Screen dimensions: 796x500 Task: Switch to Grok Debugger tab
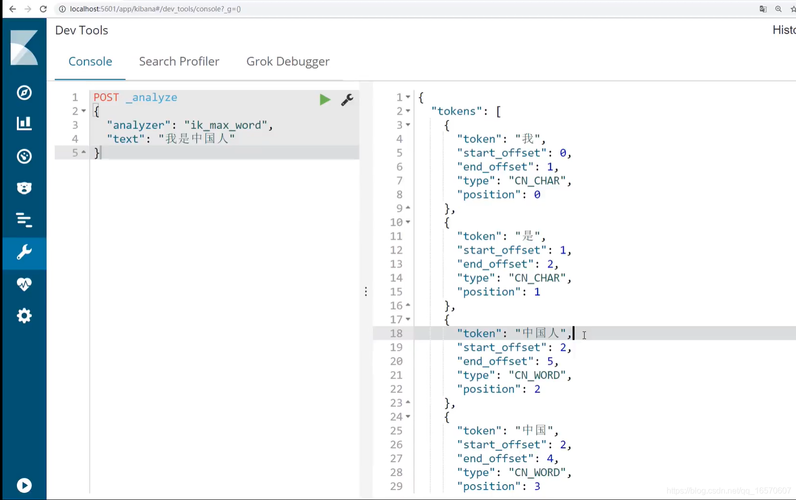tap(288, 61)
